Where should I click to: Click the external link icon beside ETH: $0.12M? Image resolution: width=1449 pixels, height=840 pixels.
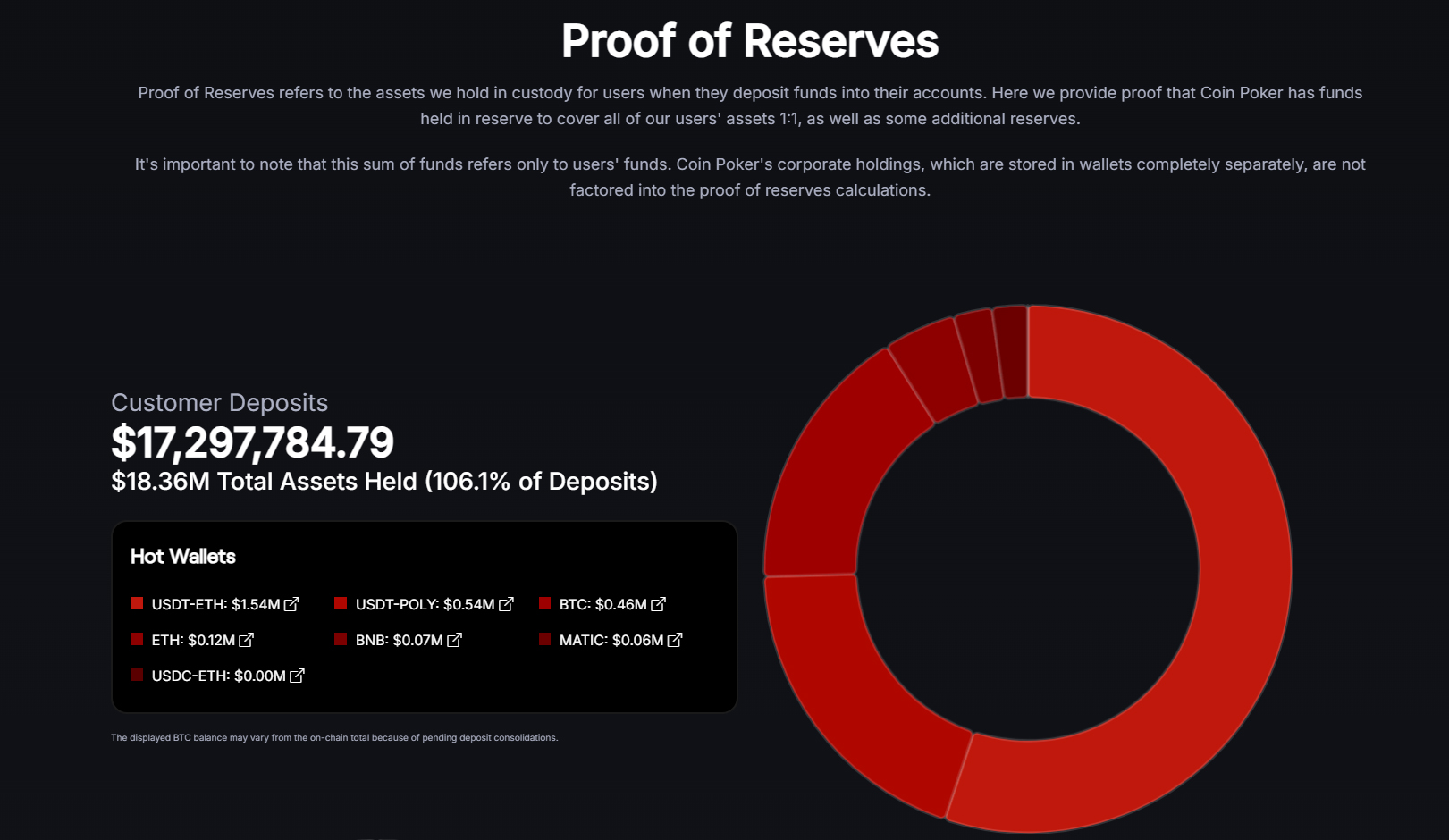tap(246, 640)
